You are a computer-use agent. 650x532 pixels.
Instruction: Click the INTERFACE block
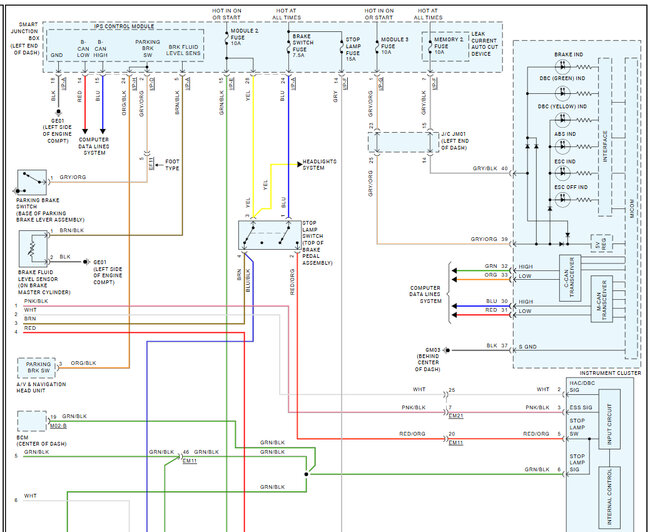click(605, 137)
